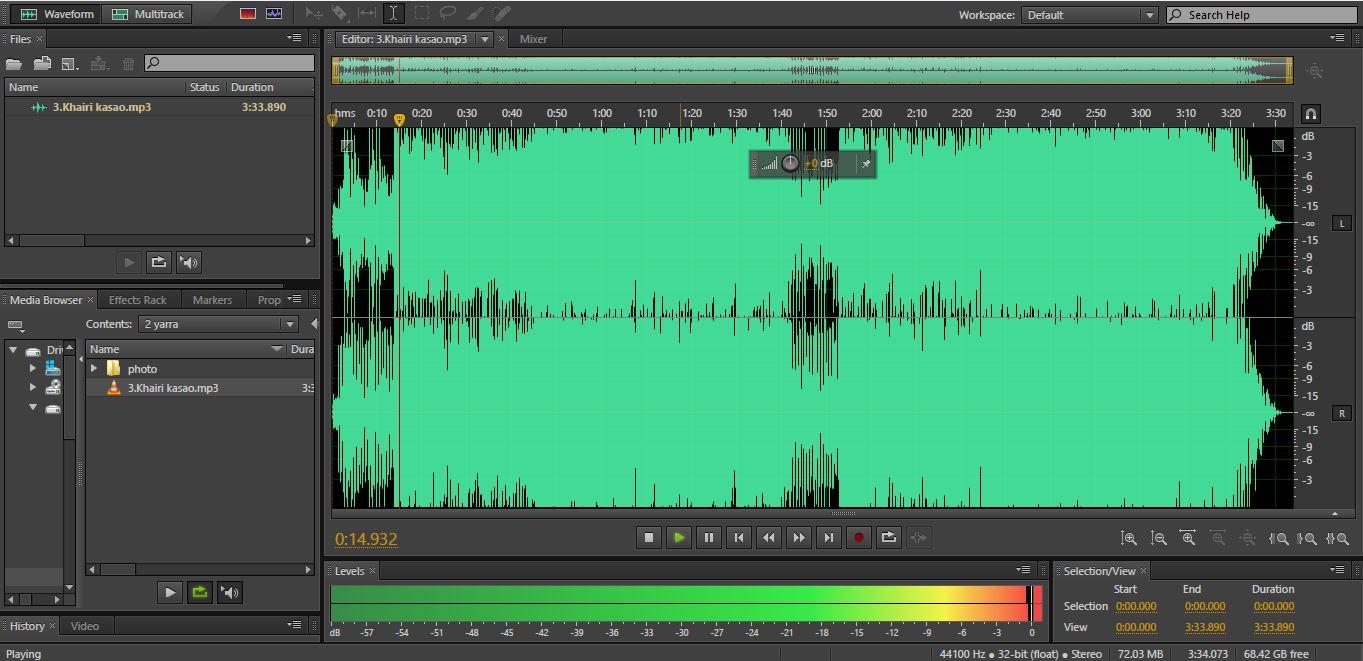Open the Effects Rack tab
Viewport: 1363px width, 661px height.
tap(137, 300)
